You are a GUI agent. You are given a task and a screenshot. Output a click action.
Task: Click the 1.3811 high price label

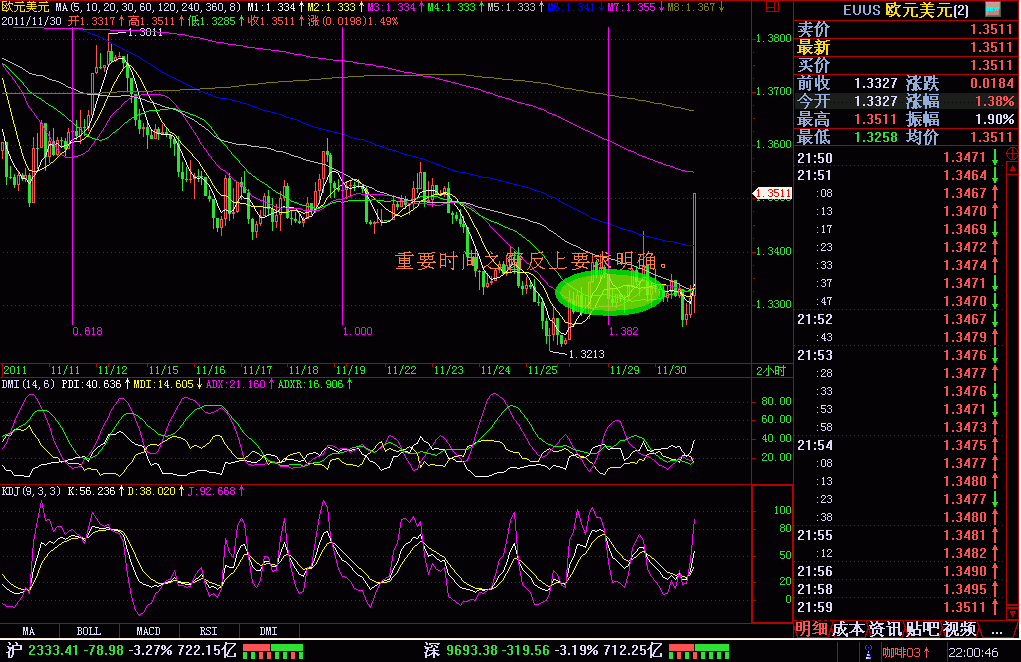(145, 32)
